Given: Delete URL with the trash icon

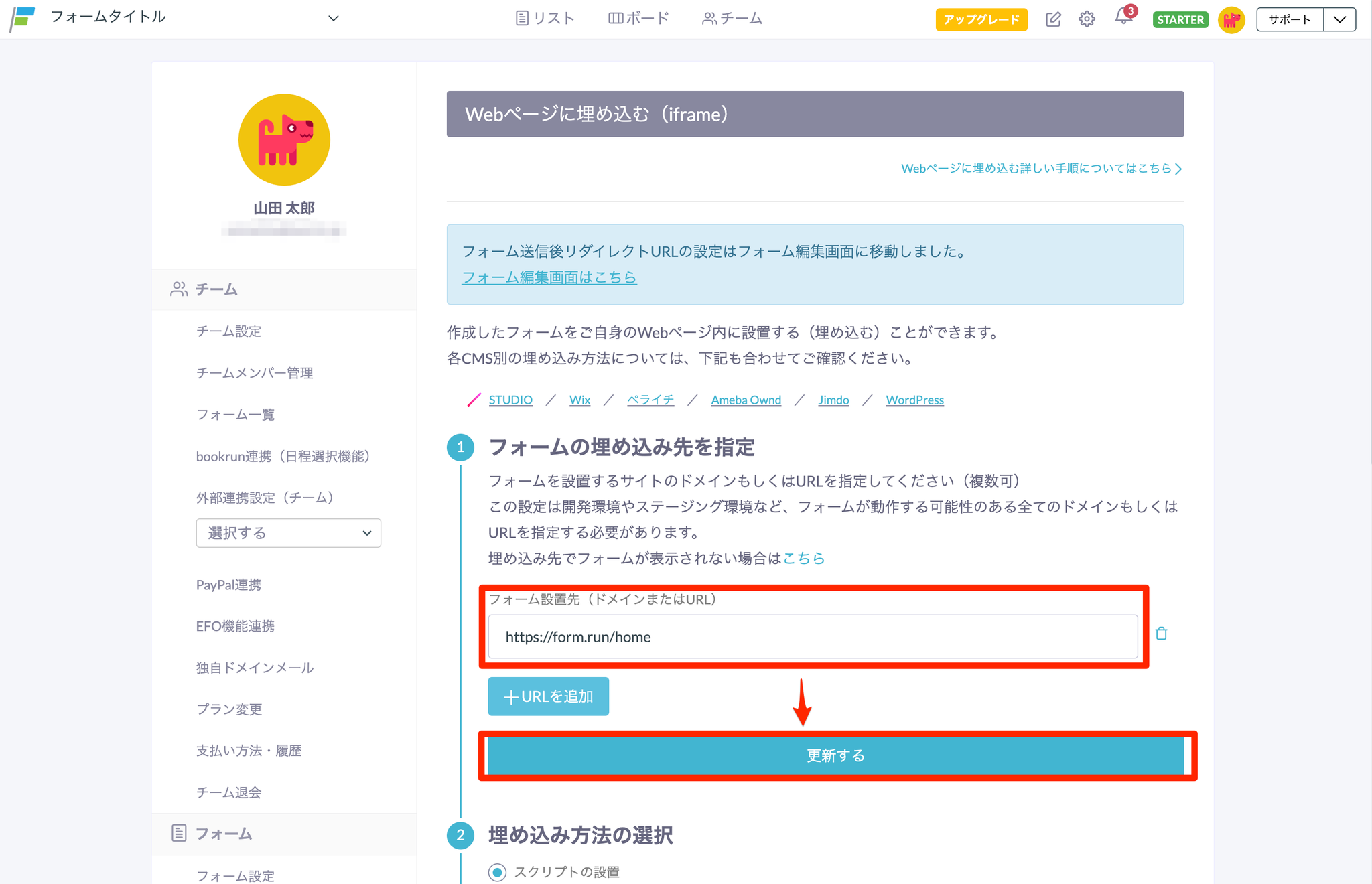Looking at the screenshot, I should 1161,634.
